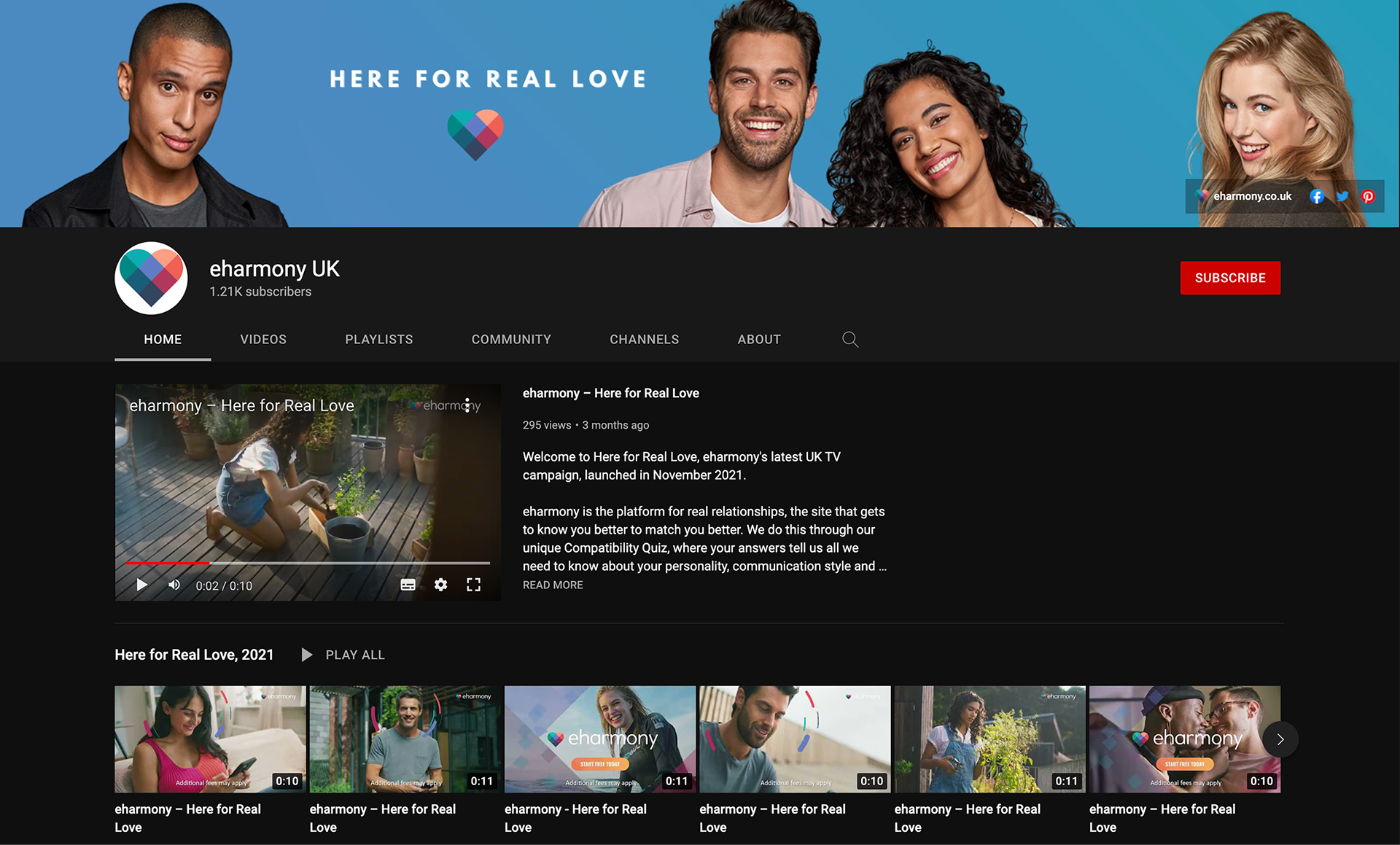Open thumbnail of woman gardening in dungarees
The image size is (1400, 845).
(989, 739)
